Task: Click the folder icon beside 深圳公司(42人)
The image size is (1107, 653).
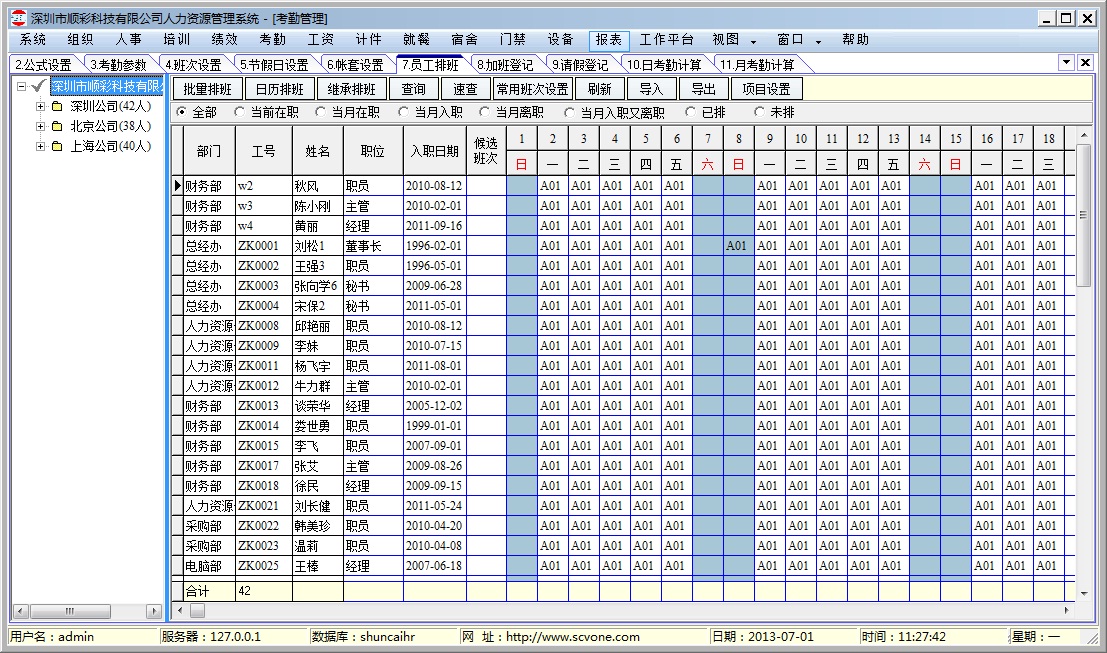Action: (x=57, y=107)
